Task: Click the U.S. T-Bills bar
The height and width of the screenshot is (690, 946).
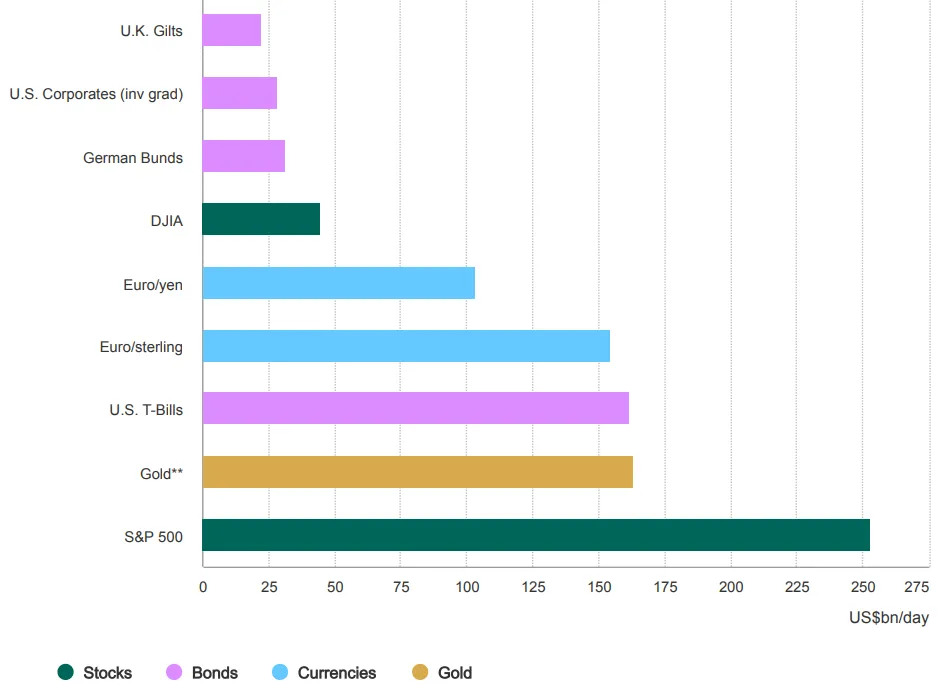Action: [415, 409]
